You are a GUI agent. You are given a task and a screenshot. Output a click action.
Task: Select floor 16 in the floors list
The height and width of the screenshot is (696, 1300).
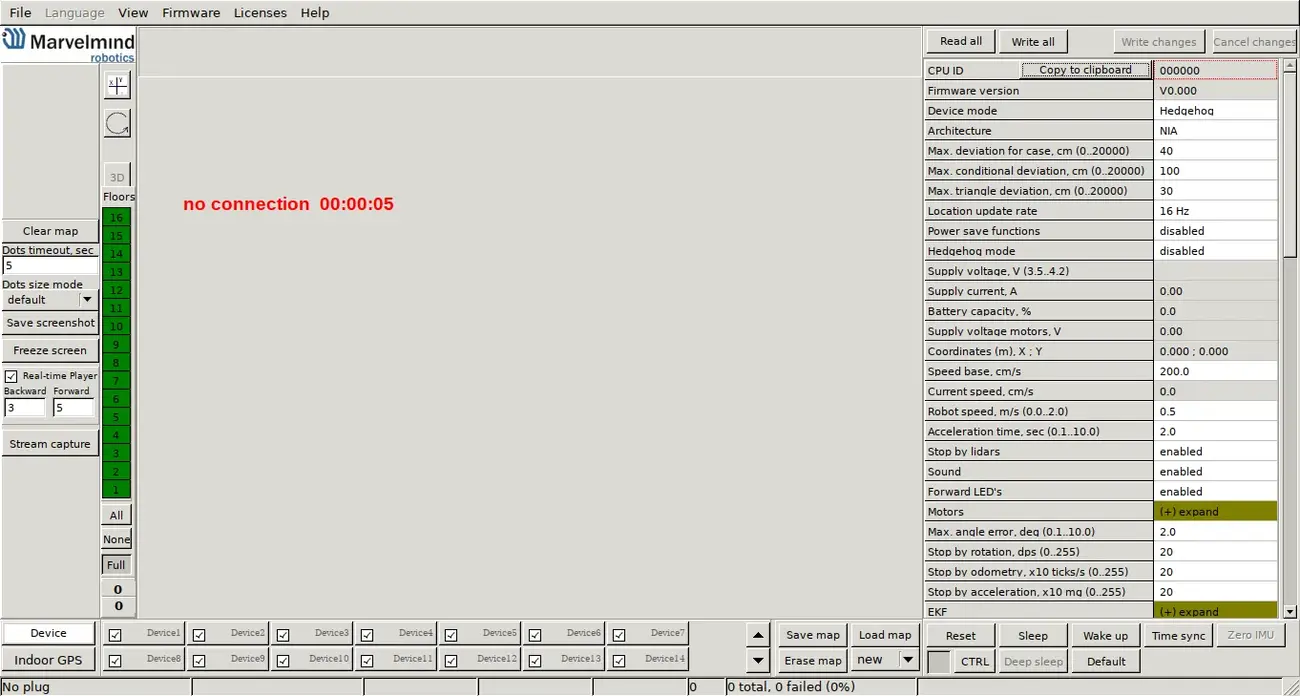pos(117,218)
